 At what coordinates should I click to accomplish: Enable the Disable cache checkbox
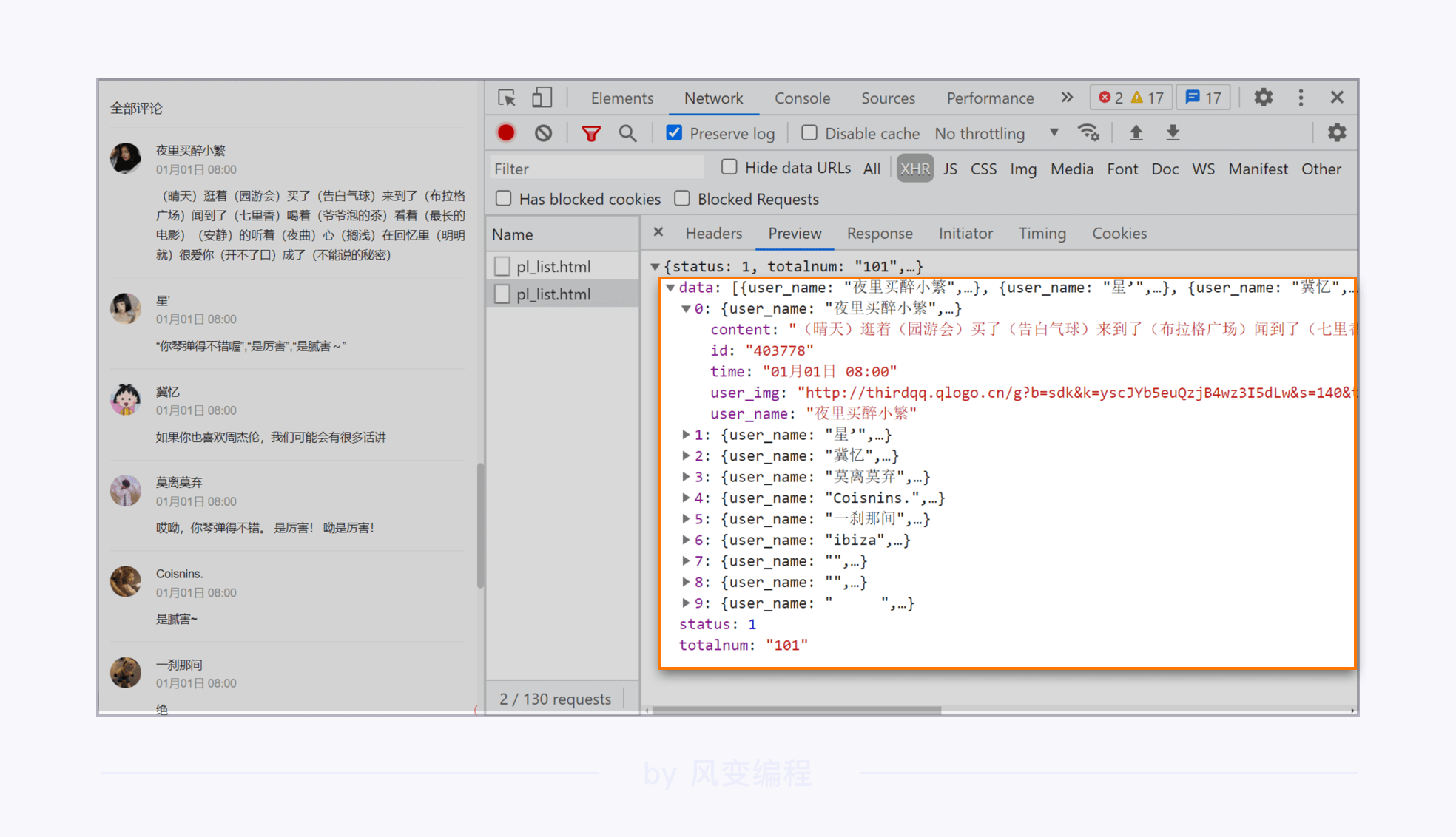809,133
